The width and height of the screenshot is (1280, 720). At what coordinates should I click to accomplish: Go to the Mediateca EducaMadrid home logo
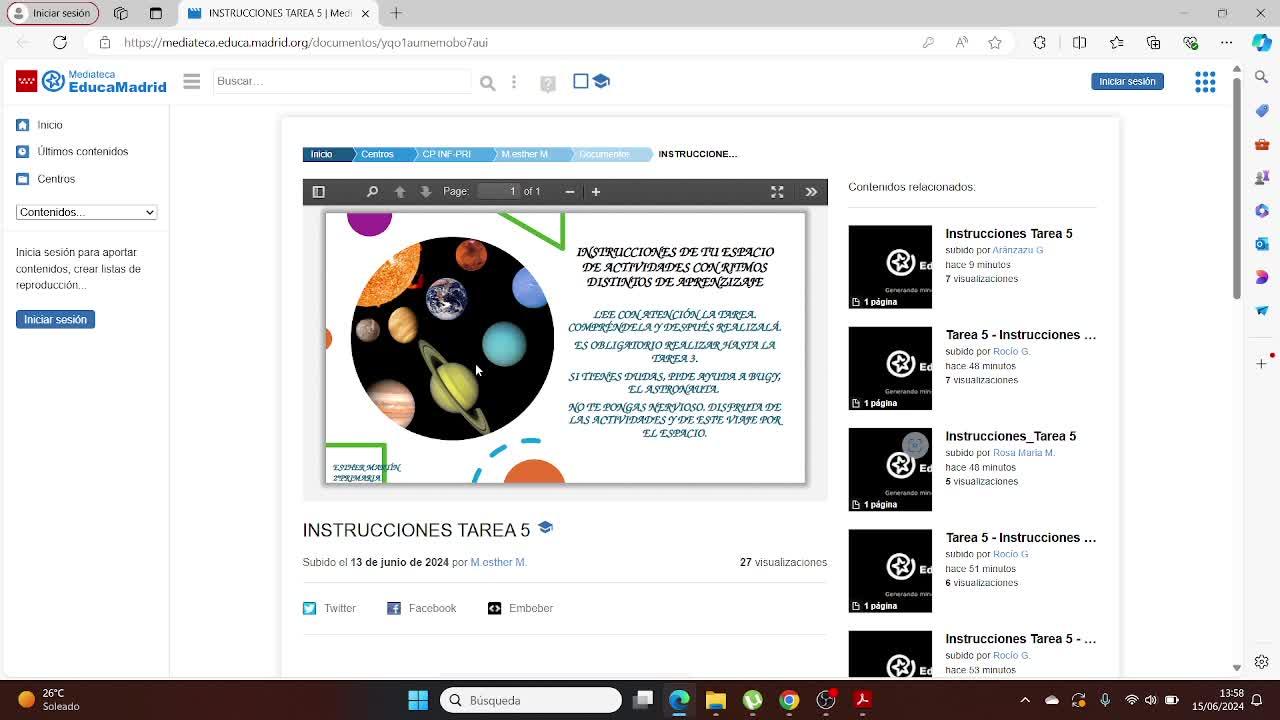tap(91, 81)
